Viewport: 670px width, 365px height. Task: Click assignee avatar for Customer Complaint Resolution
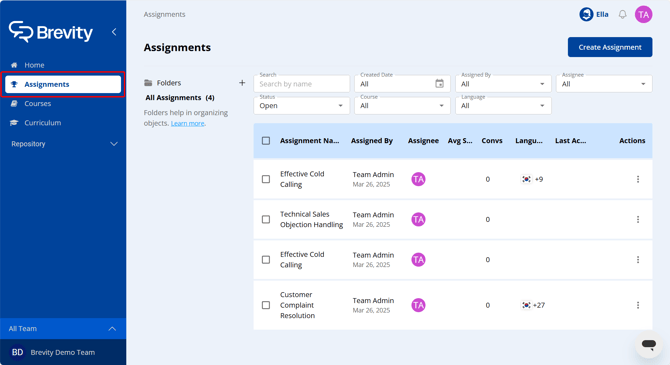click(418, 305)
